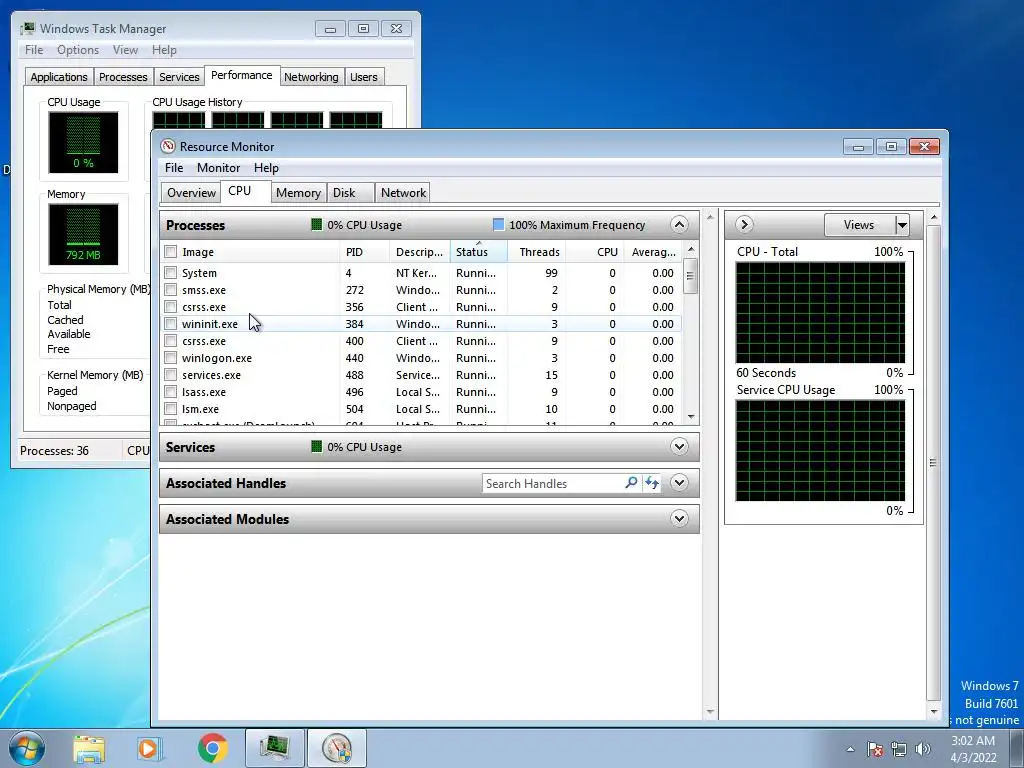The width and height of the screenshot is (1024, 768).
Task: Switch to Overview tab in Resource Monitor
Action: coord(191,193)
